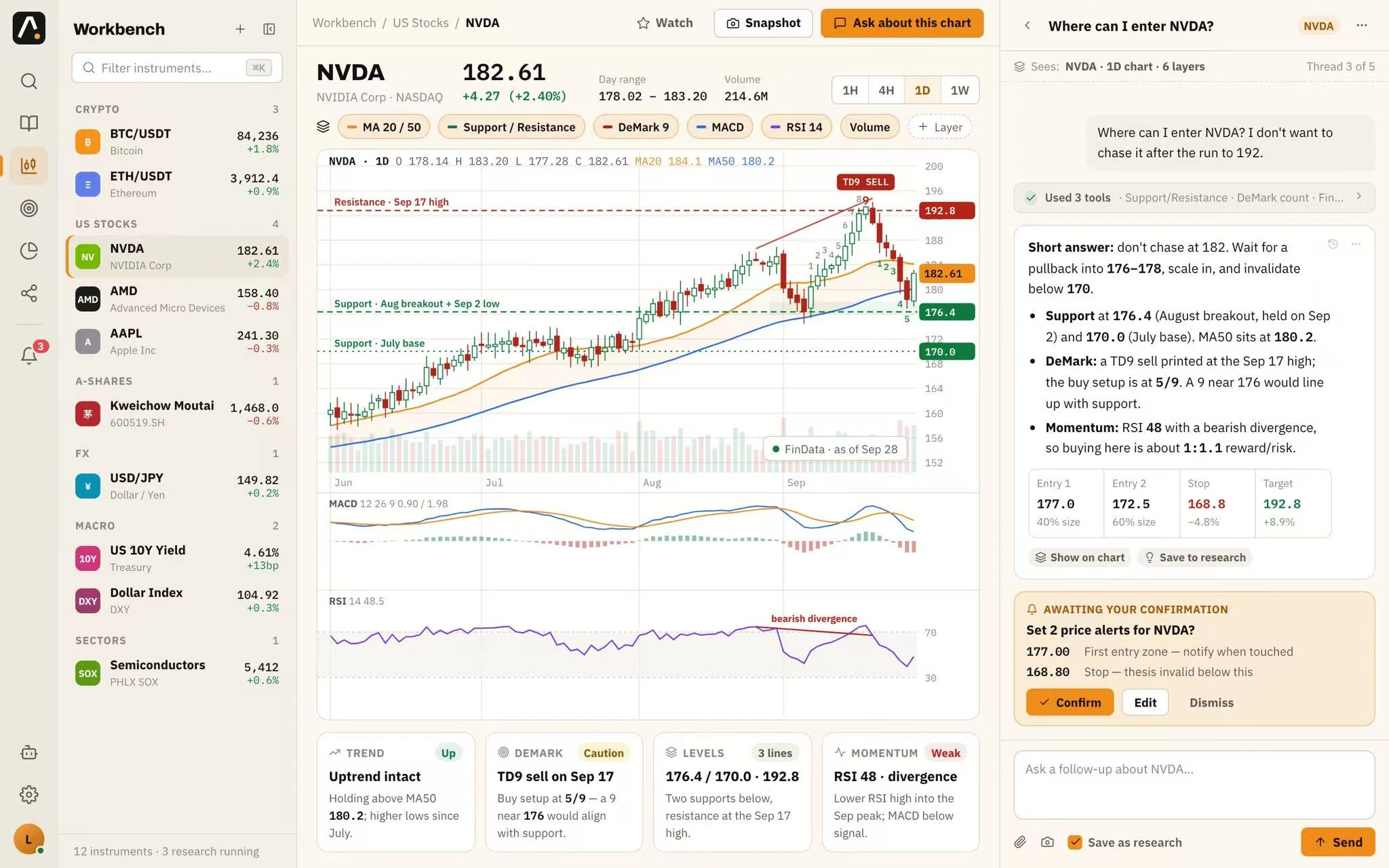Toggle the MA 20 / 50 layer chip
This screenshot has width=1389, height=868.
(x=384, y=127)
